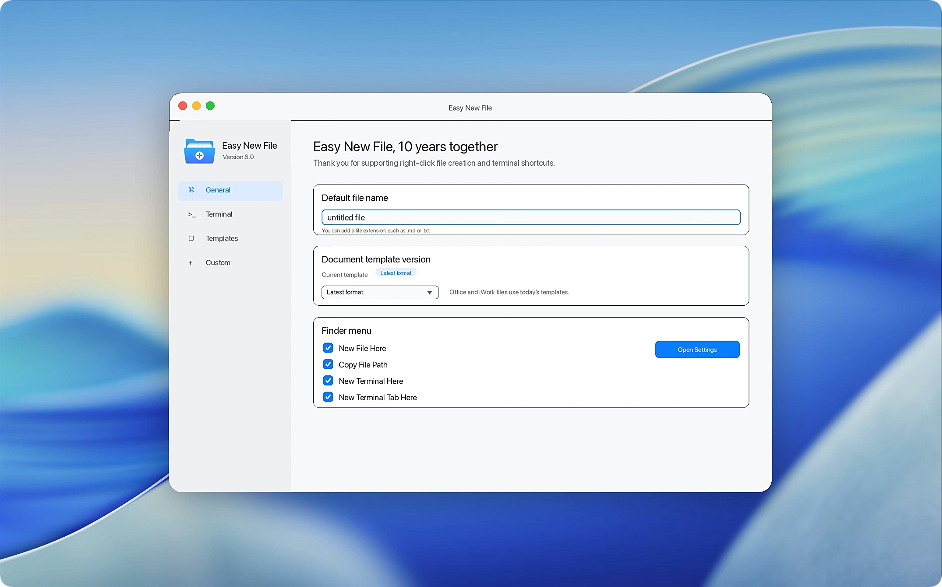Click the 'Easy New File, 10 years together' heading
The width and height of the screenshot is (942, 587).
click(406, 147)
